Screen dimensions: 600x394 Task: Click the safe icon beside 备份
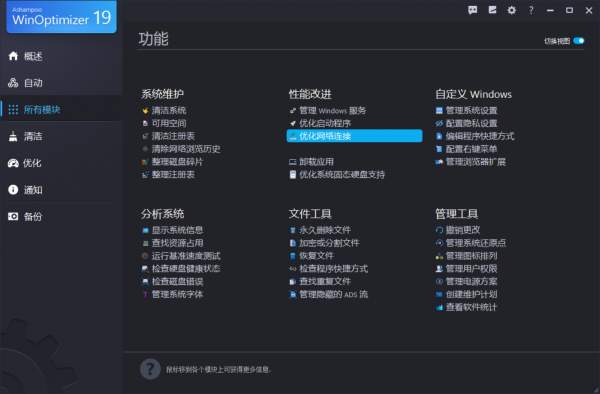coord(13,217)
